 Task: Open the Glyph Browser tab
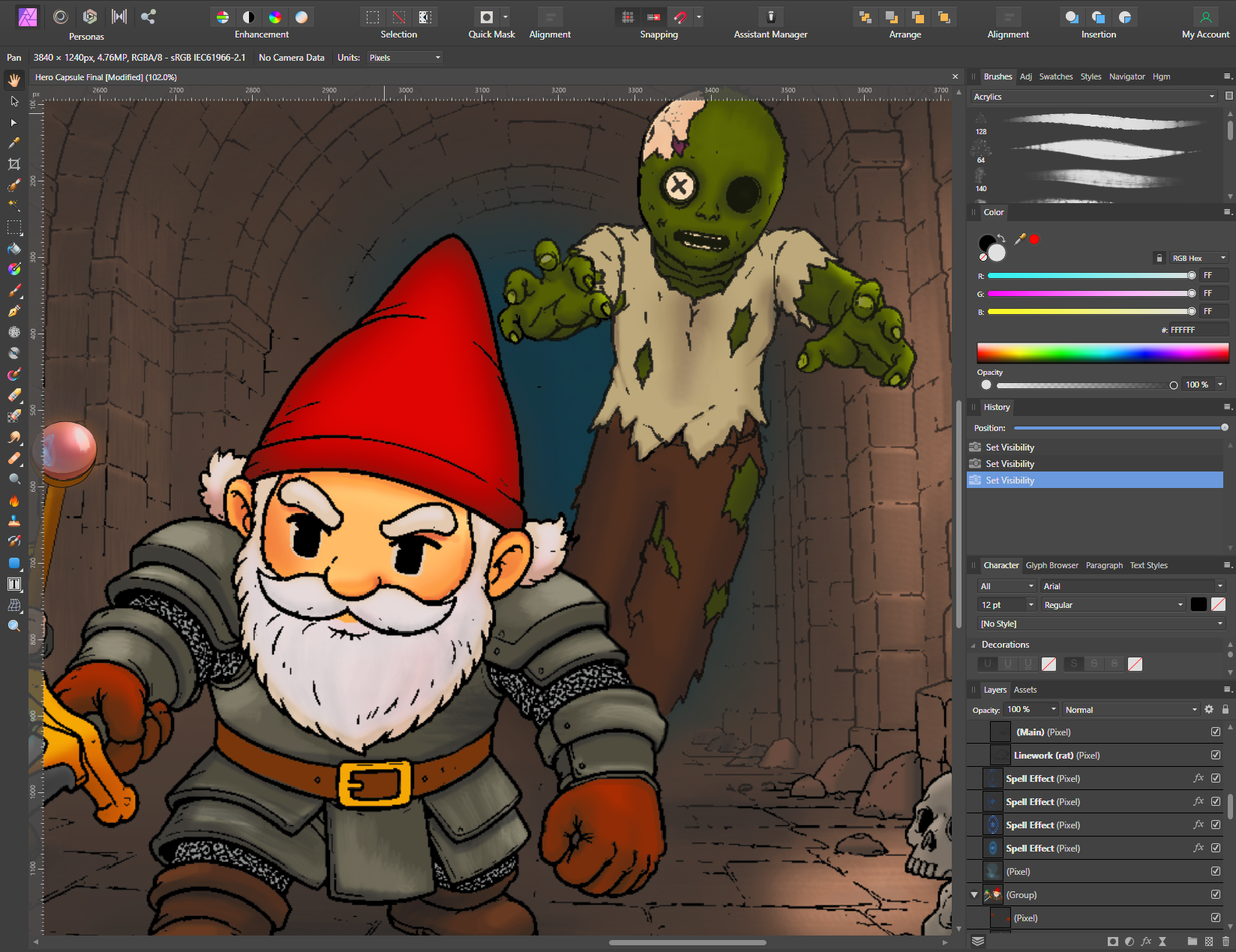1051,565
